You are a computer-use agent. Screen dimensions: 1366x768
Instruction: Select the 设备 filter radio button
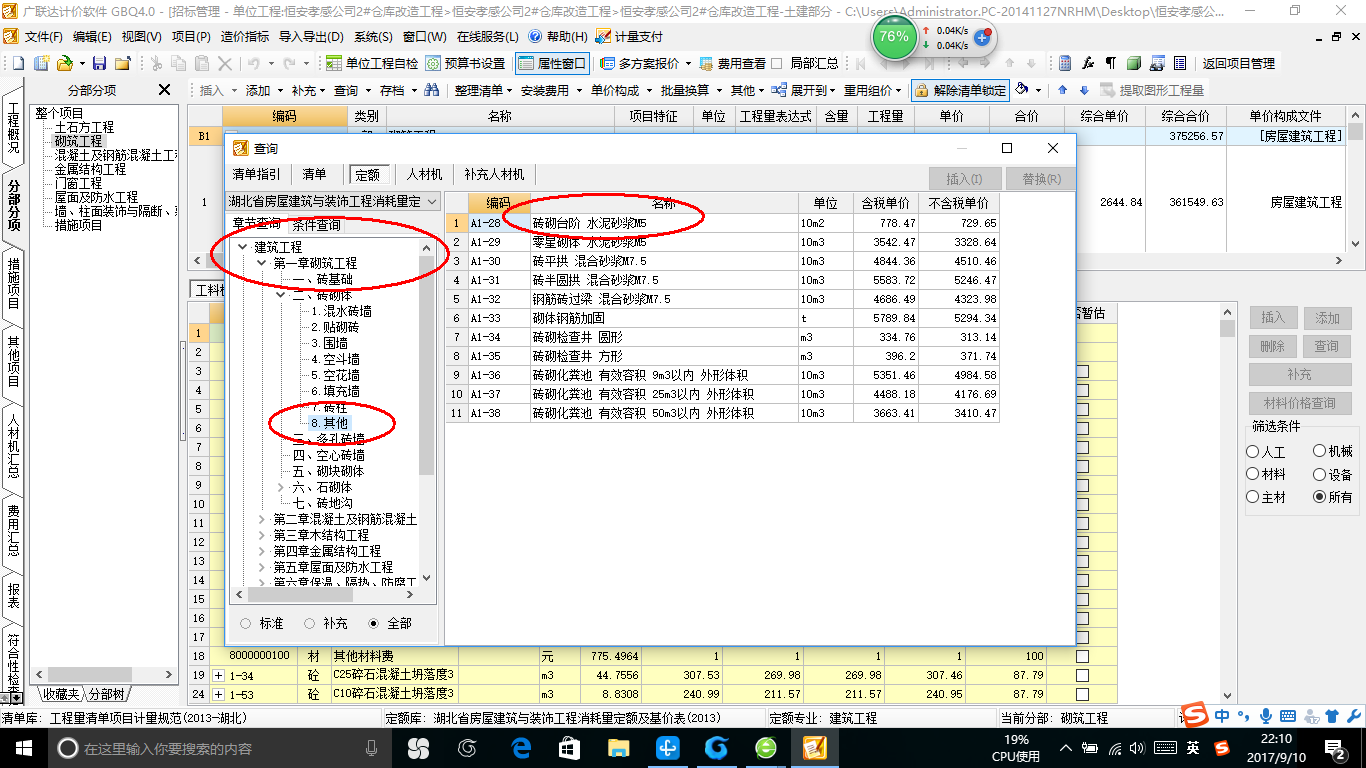[x=1320, y=475]
